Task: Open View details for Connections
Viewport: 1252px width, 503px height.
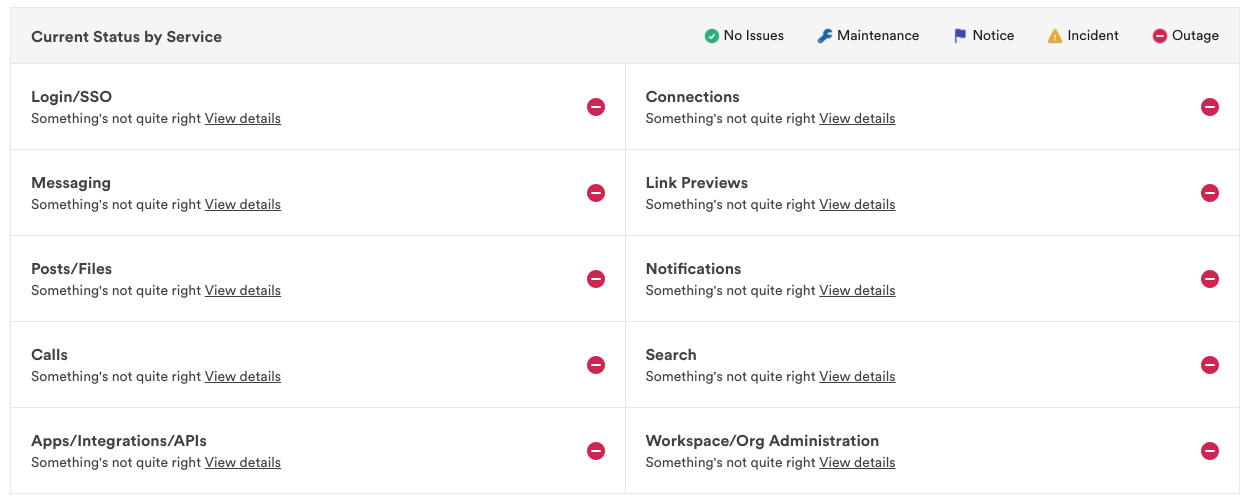Action: point(857,118)
